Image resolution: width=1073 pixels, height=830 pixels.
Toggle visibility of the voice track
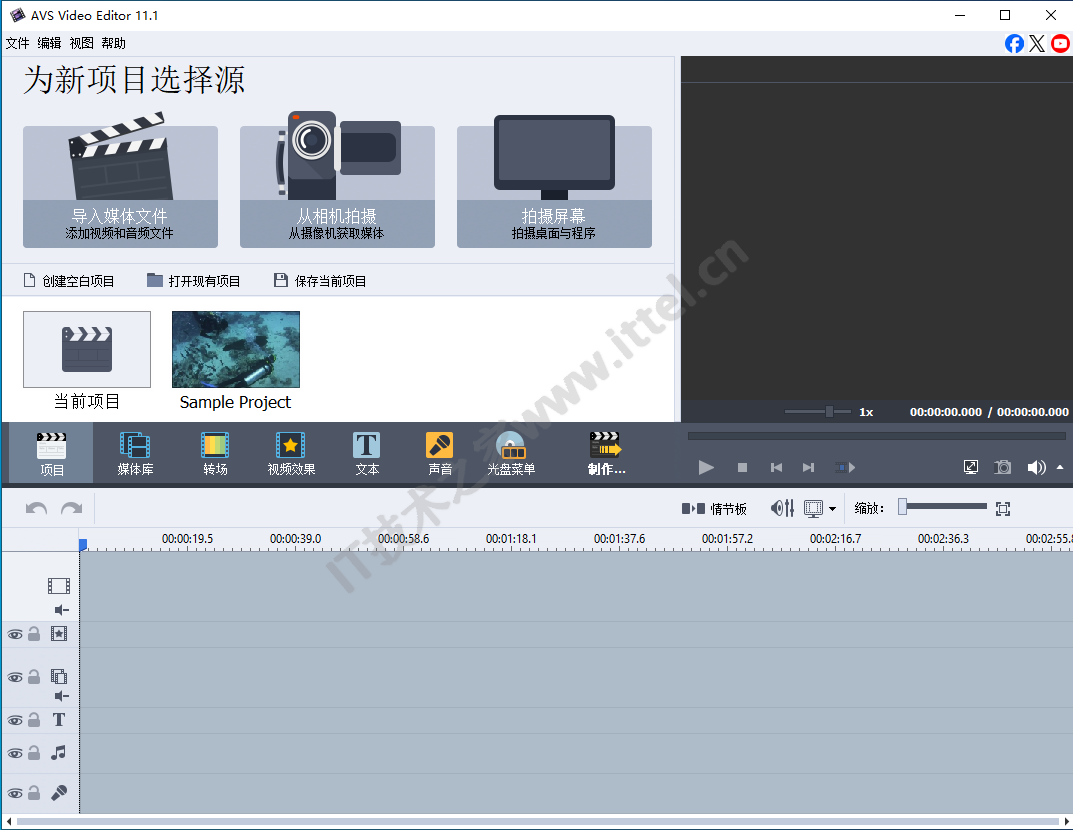click(x=15, y=794)
